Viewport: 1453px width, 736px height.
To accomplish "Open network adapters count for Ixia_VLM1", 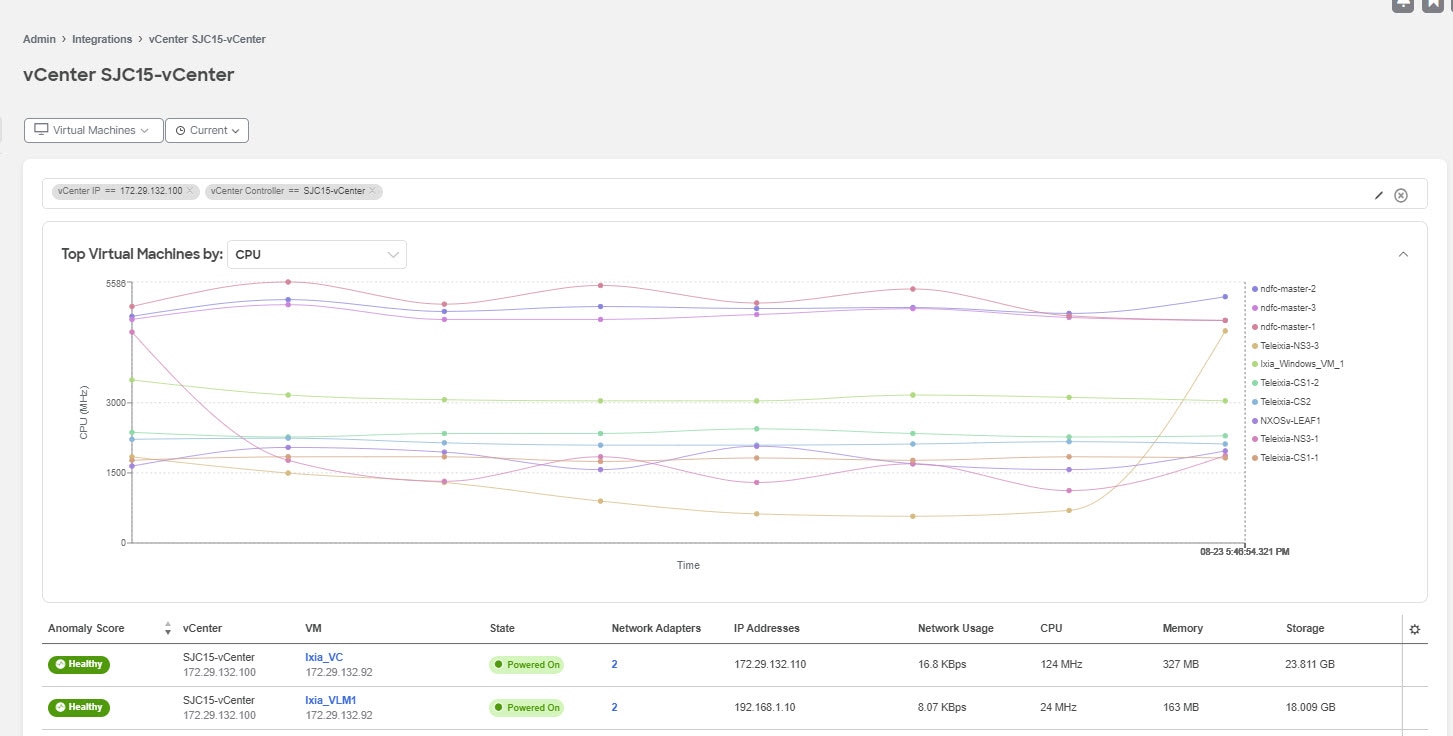I will point(614,707).
